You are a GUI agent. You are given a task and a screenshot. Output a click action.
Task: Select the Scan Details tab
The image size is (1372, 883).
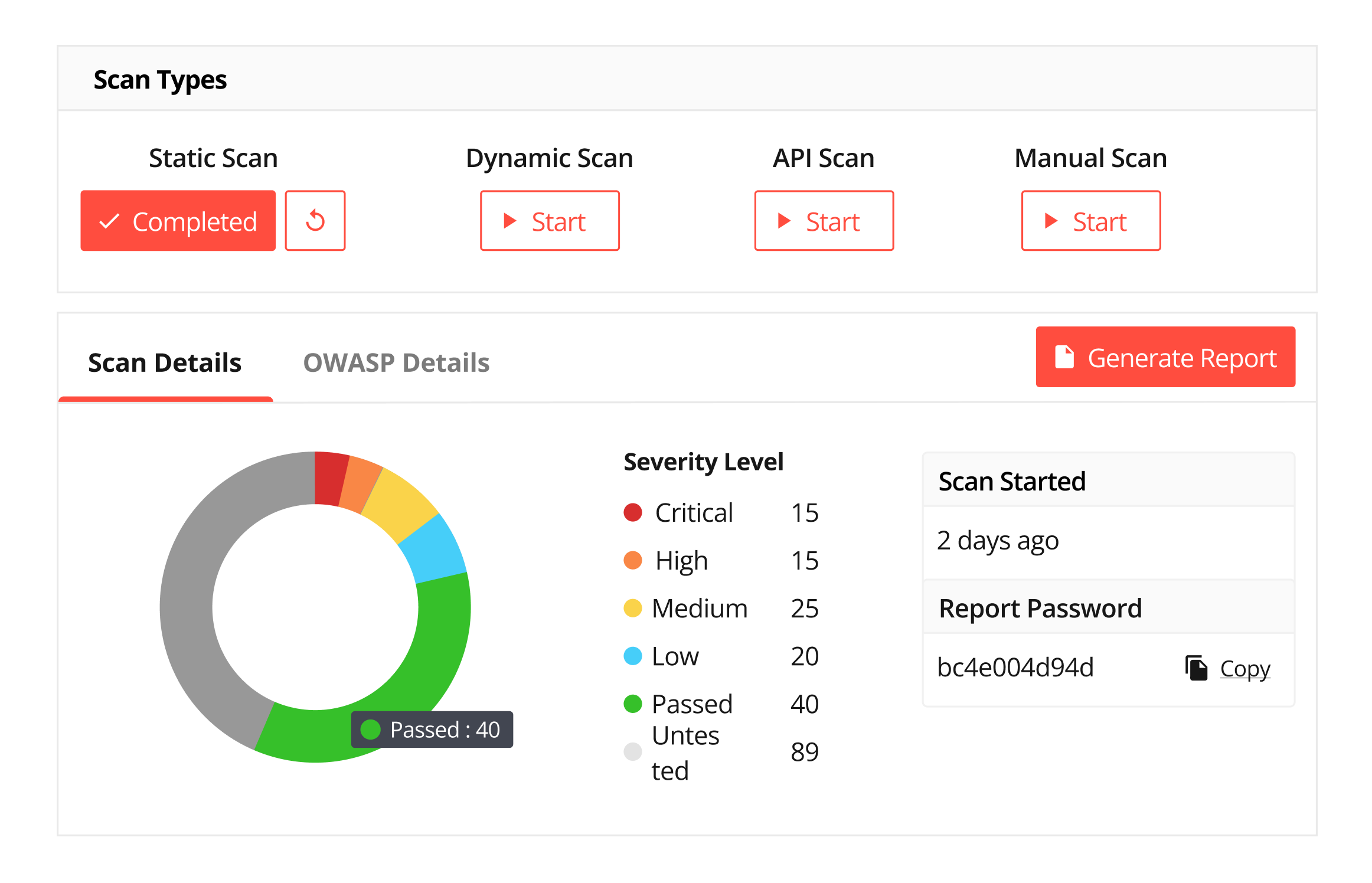point(165,362)
